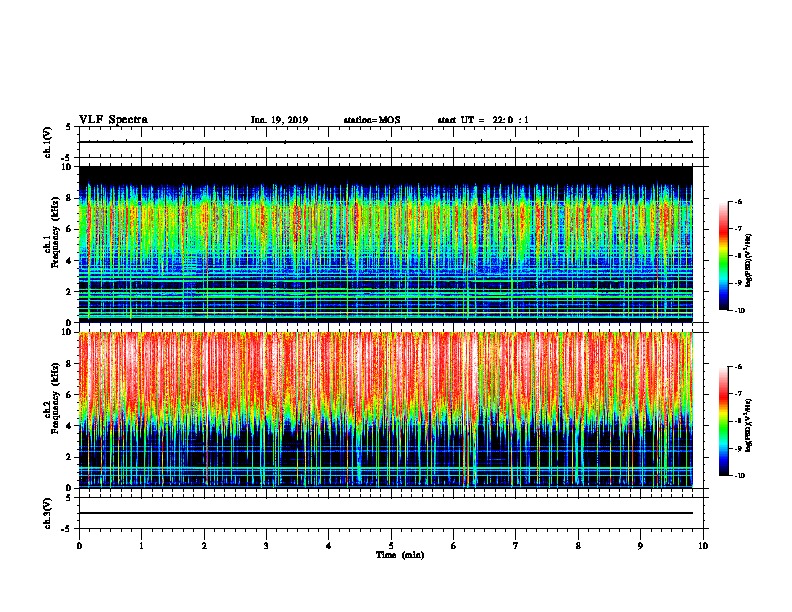Click the "-6" tick on ch.1 color bar
Viewport: 792px width, 612px height.
[x=738, y=201]
